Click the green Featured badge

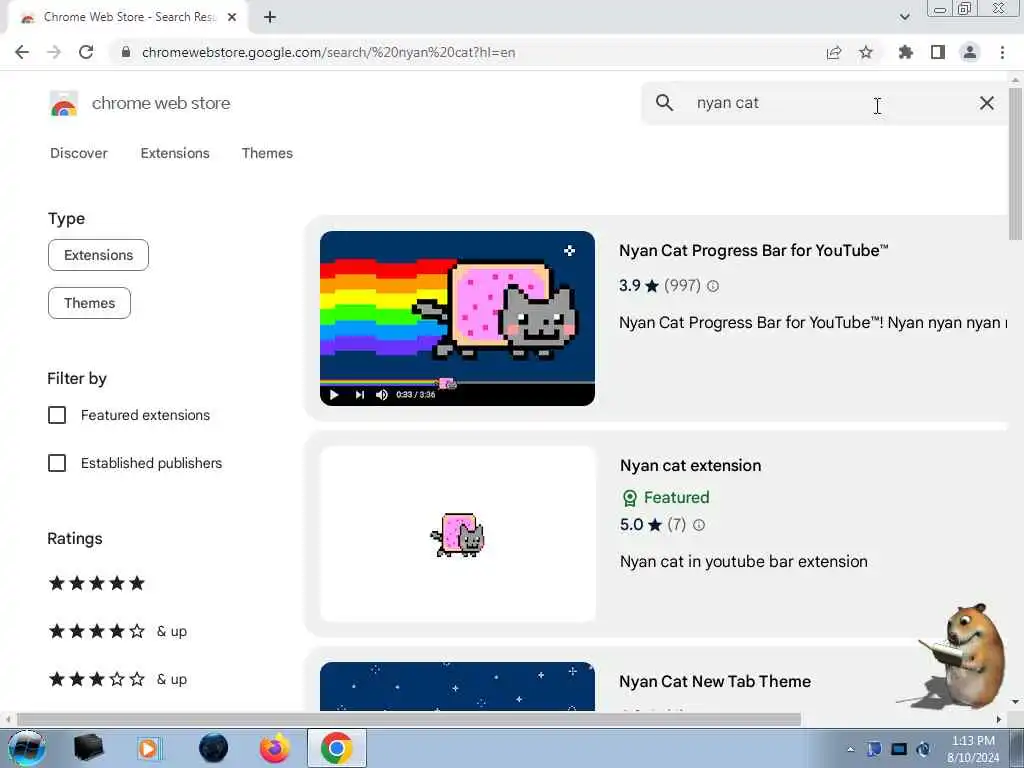click(x=665, y=498)
